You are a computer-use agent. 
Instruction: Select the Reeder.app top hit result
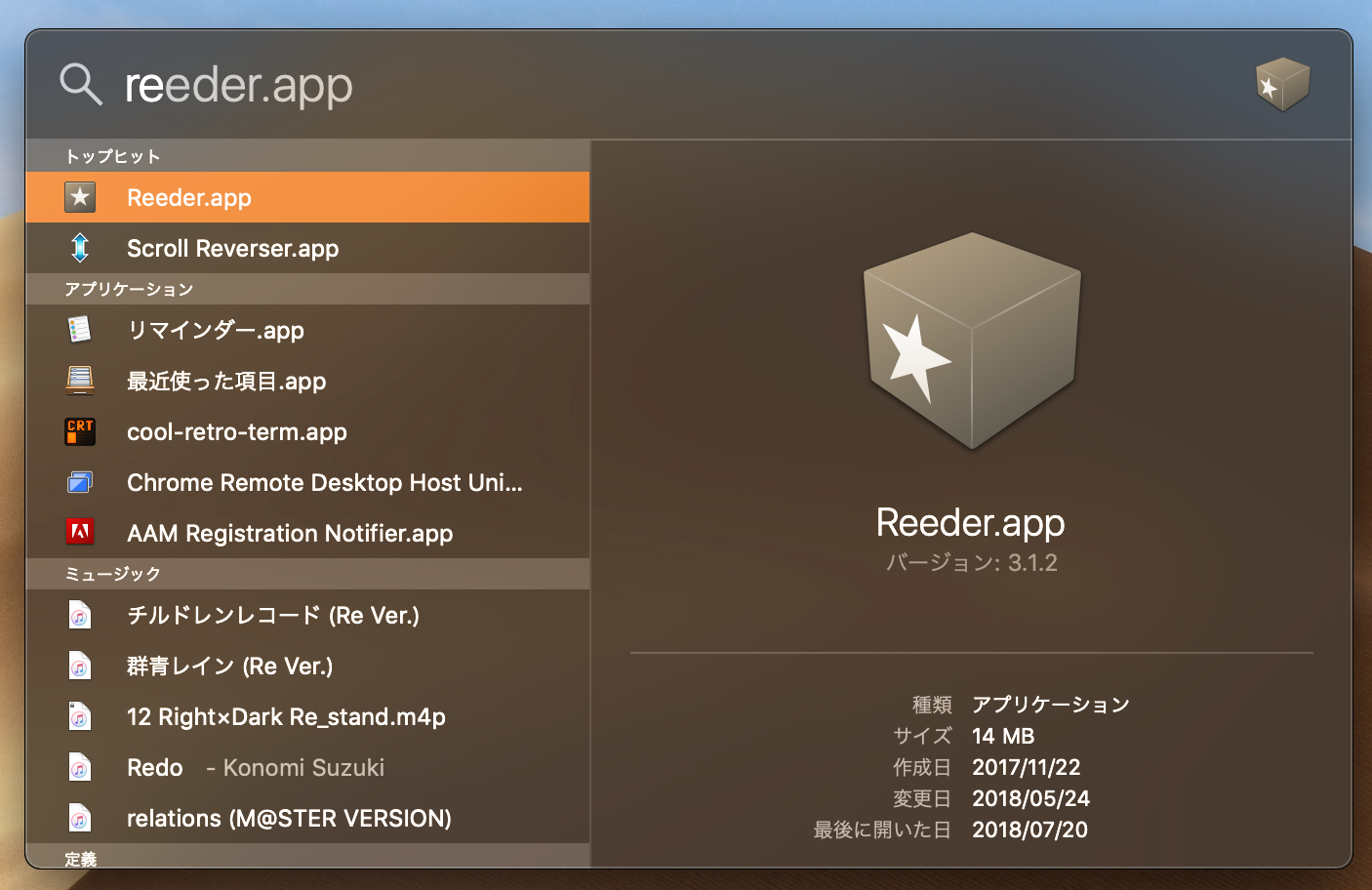click(307, 197)
